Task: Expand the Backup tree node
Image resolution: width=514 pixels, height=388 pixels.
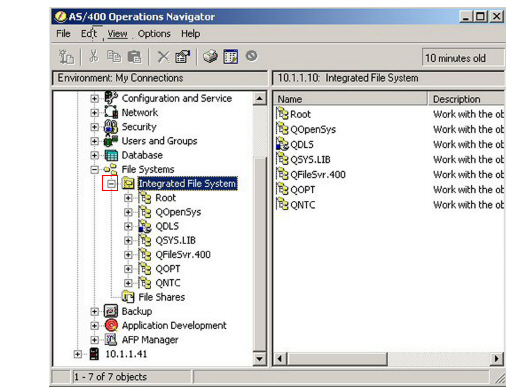Action: click(94, 311)
